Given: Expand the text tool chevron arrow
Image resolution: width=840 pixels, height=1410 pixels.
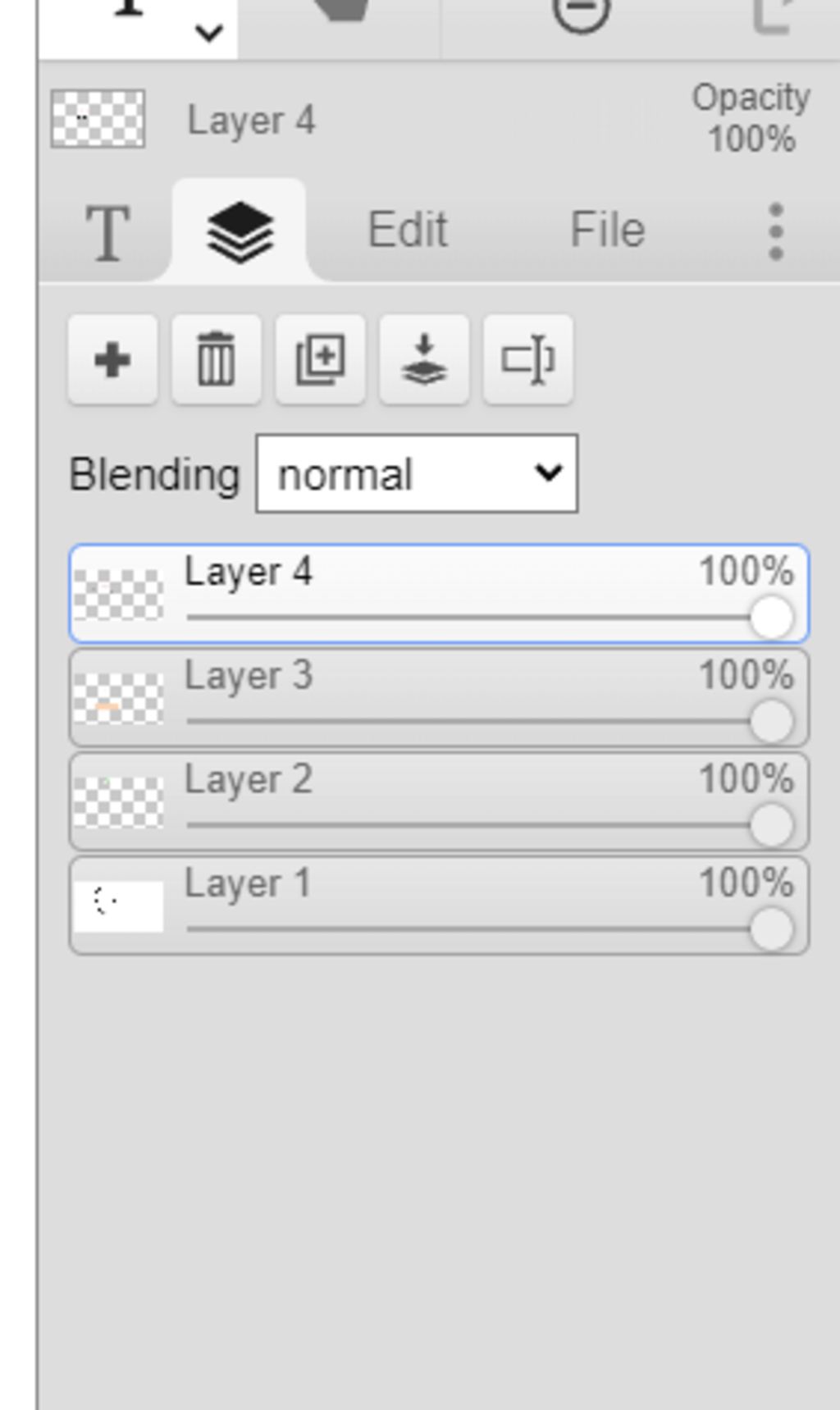Looking at the screenshot, I should 209,33.
